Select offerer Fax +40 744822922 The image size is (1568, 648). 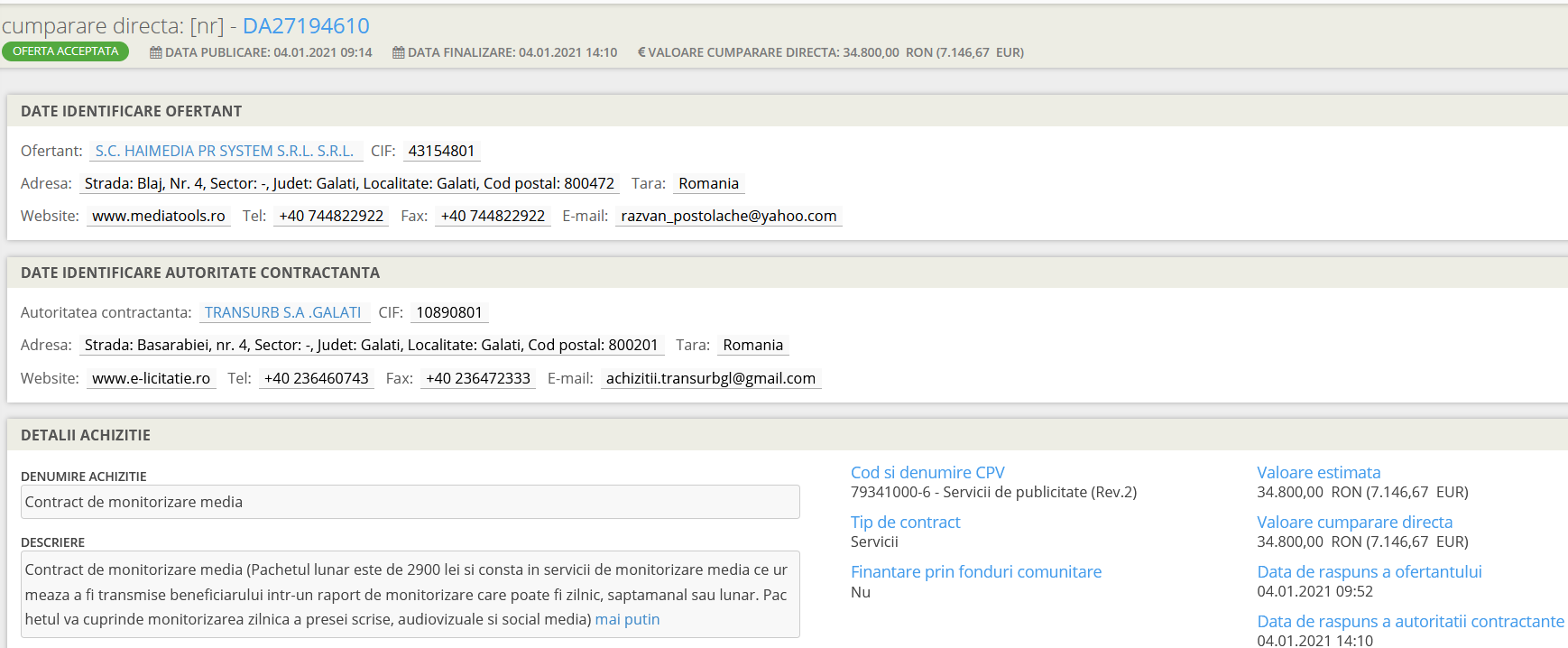pos(493,216)
